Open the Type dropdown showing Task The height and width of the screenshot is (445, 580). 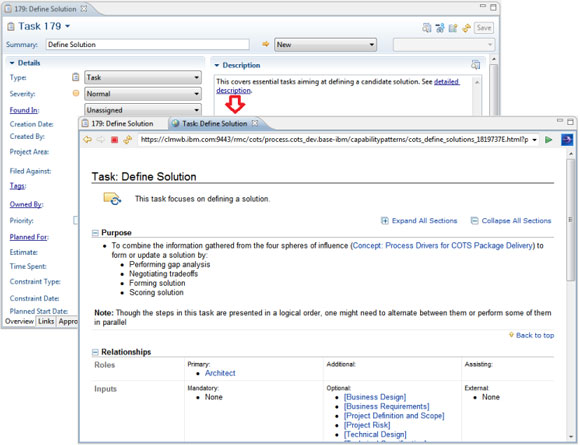[143, 77]
